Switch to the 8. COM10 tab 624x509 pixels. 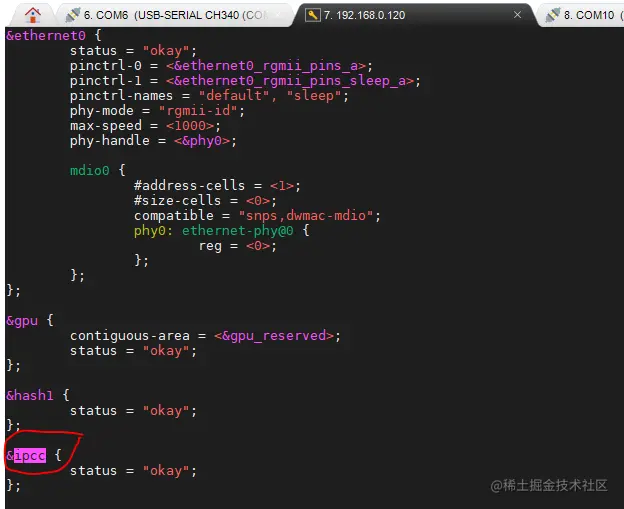point(583,15)
